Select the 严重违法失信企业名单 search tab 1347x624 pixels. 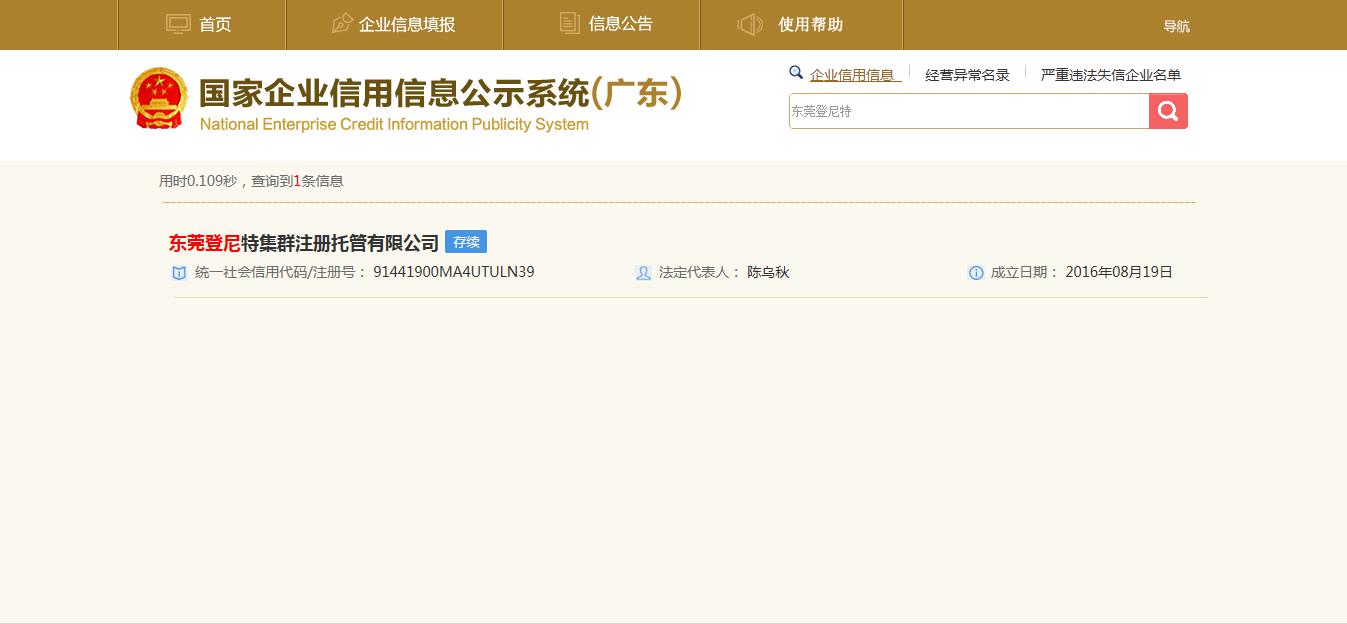click(x=1111, y=75)
